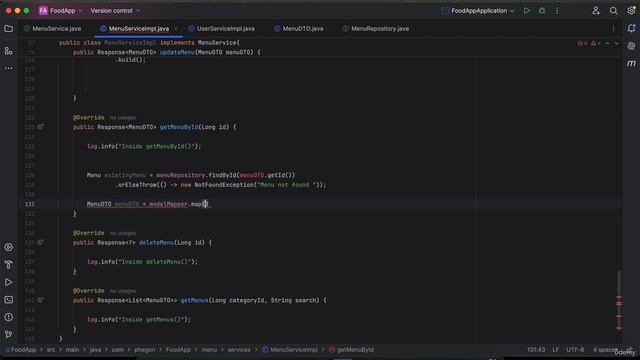Viewport: 640px width, 360px height.
Task: Open FoodAppApplication run configuration dropdown
Action: click(478, 11)
